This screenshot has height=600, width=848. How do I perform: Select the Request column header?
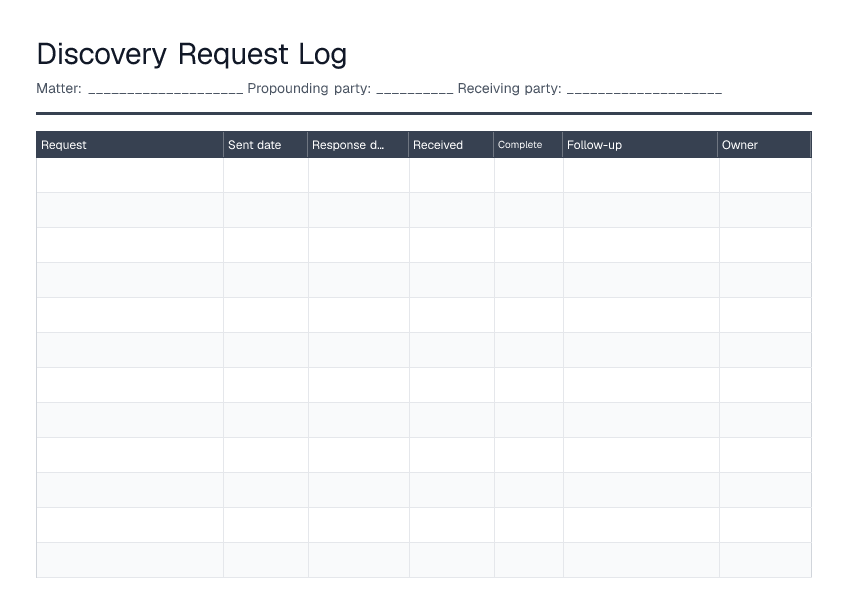(130, 144)
